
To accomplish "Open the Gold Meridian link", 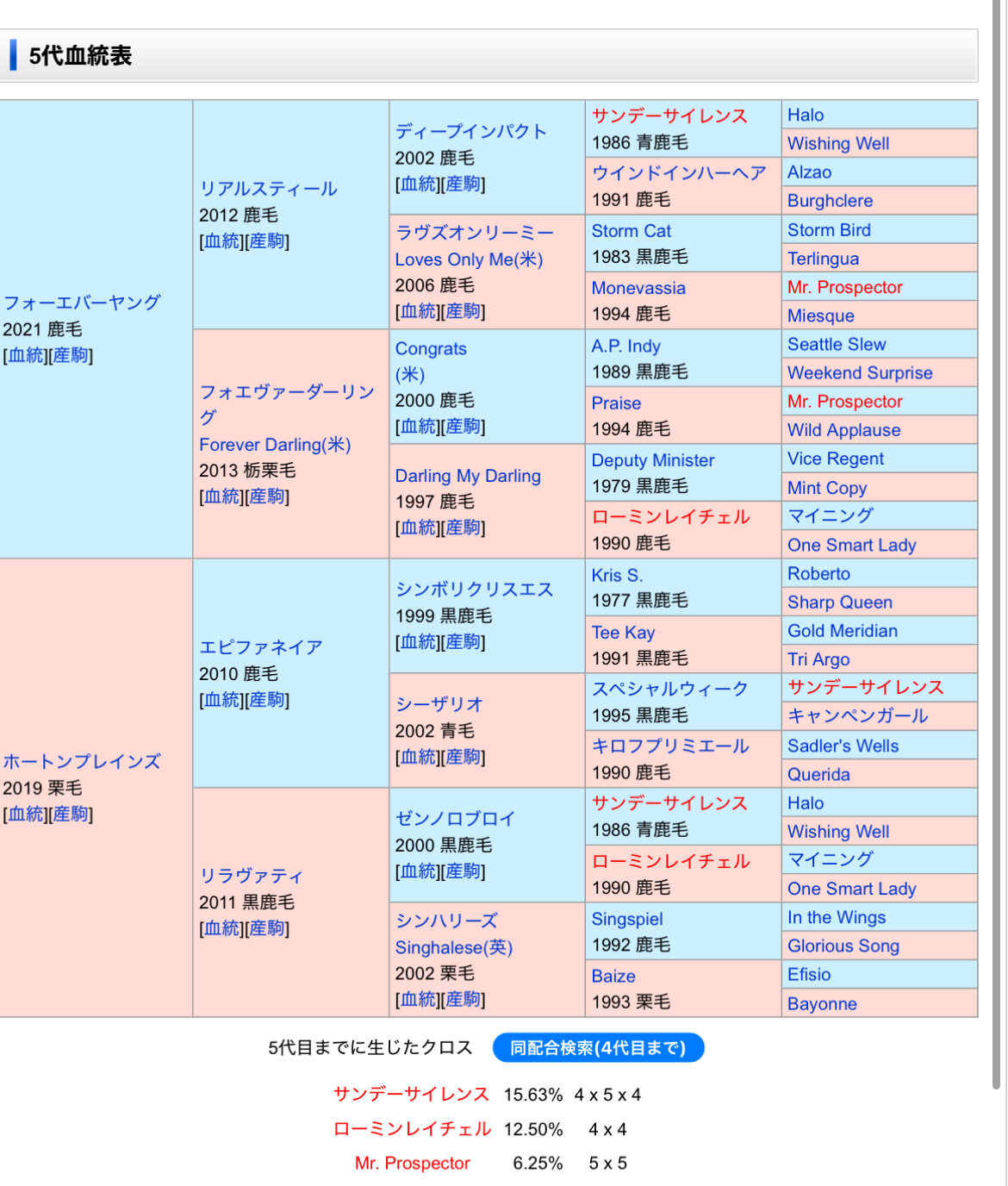I will (843, 631).
